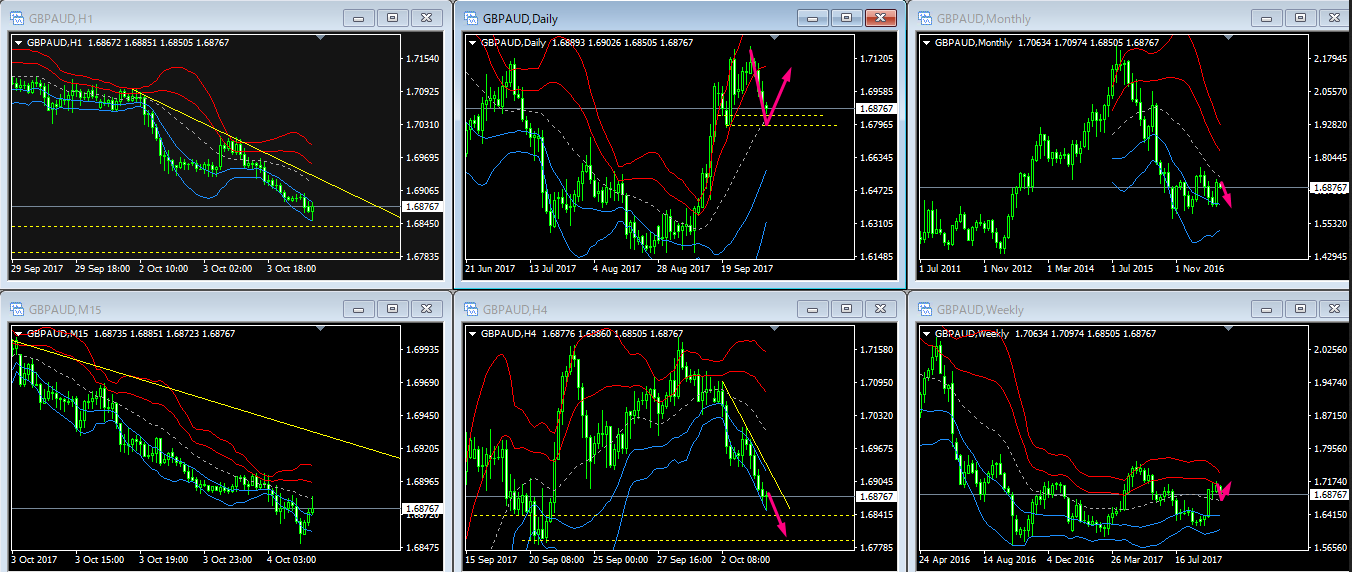Viewport: 1352px width, 572px height.
Task: Close the GBPAUD,Daily chart window
Action: point(879,18)
